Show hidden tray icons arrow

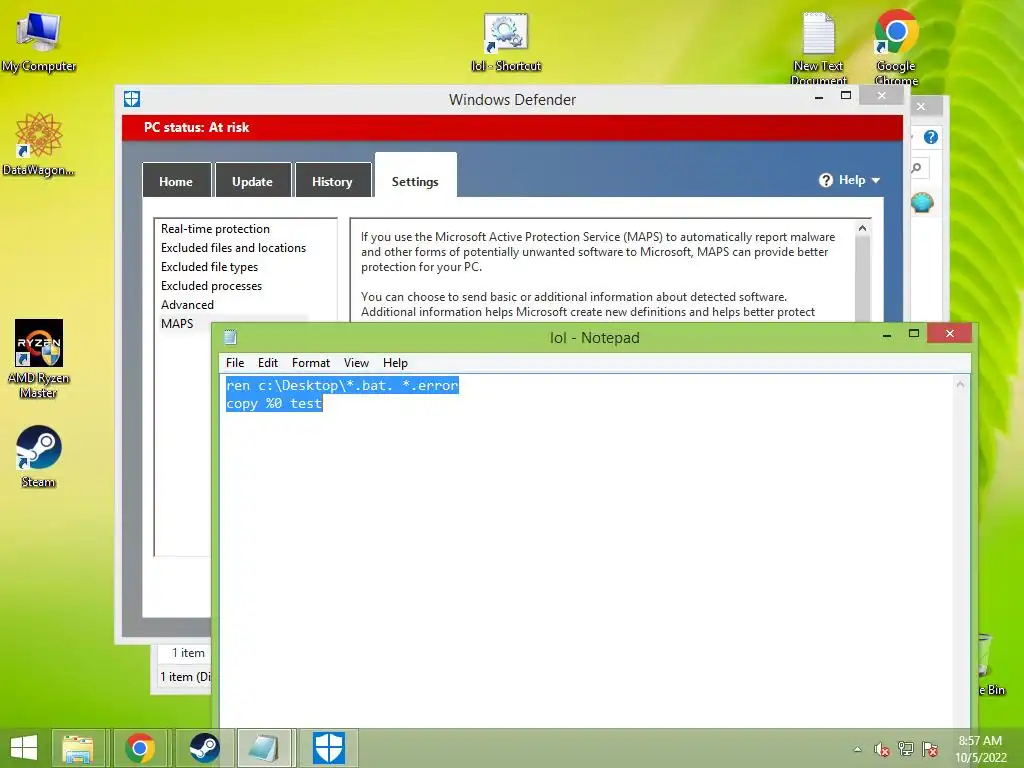click(857, 749)
